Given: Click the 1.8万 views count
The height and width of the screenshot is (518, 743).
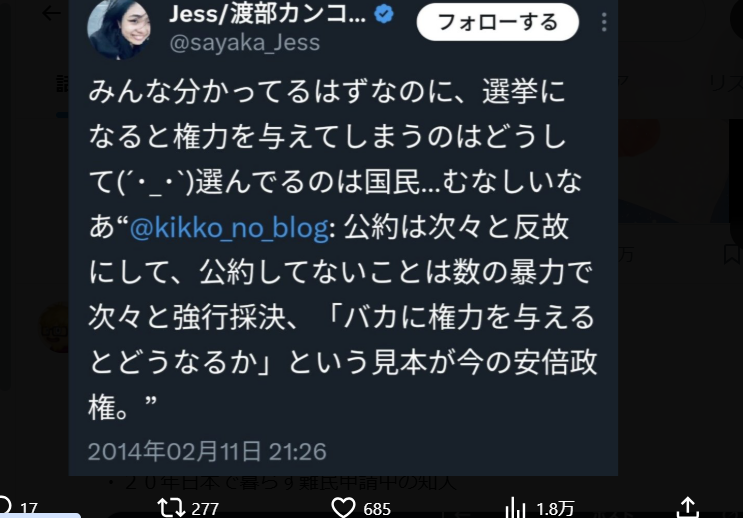Looking at the screenshot, I should [555, 509].
